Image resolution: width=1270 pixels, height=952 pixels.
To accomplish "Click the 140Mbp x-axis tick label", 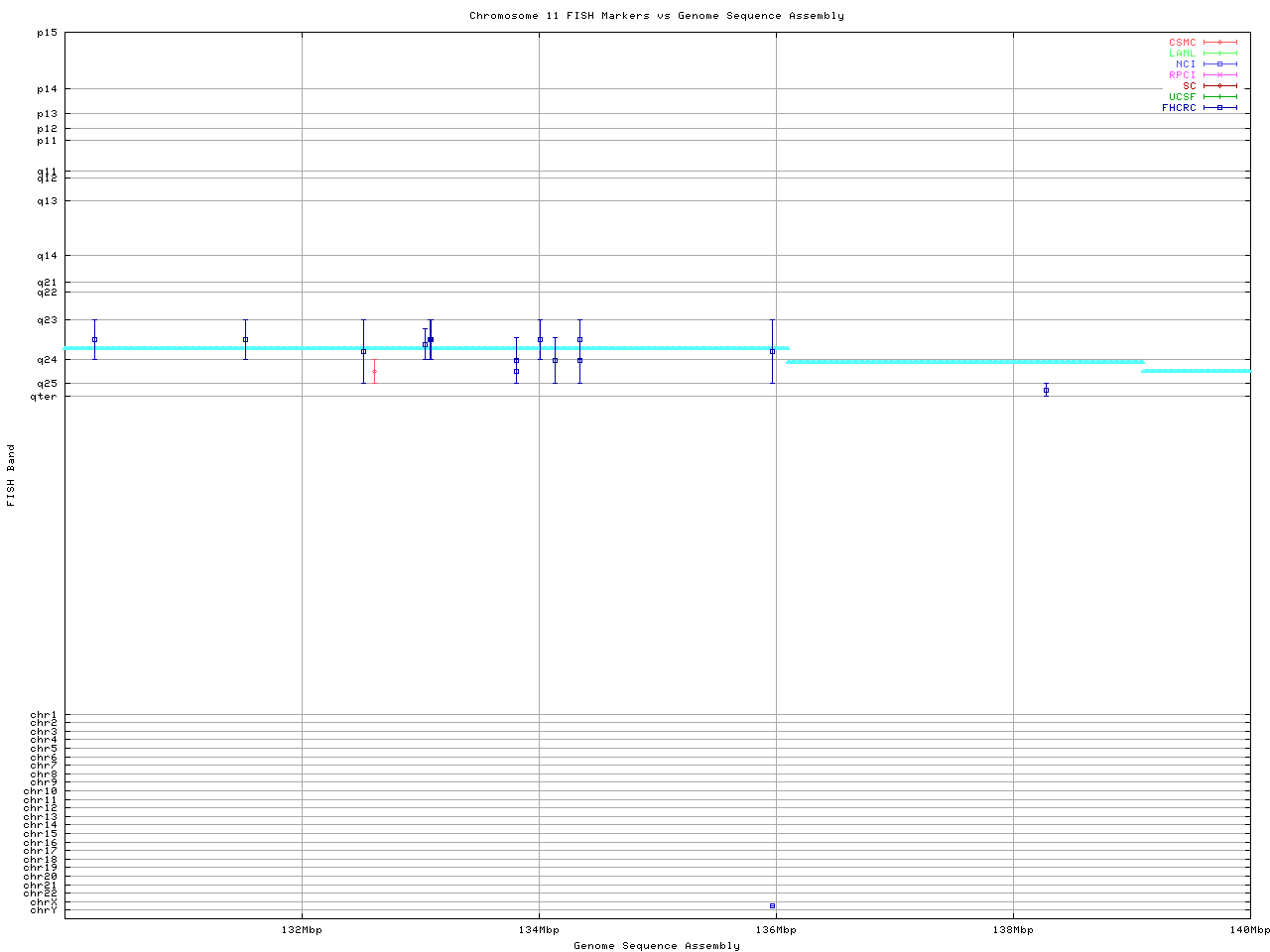I will click(x=1249, y=930).
